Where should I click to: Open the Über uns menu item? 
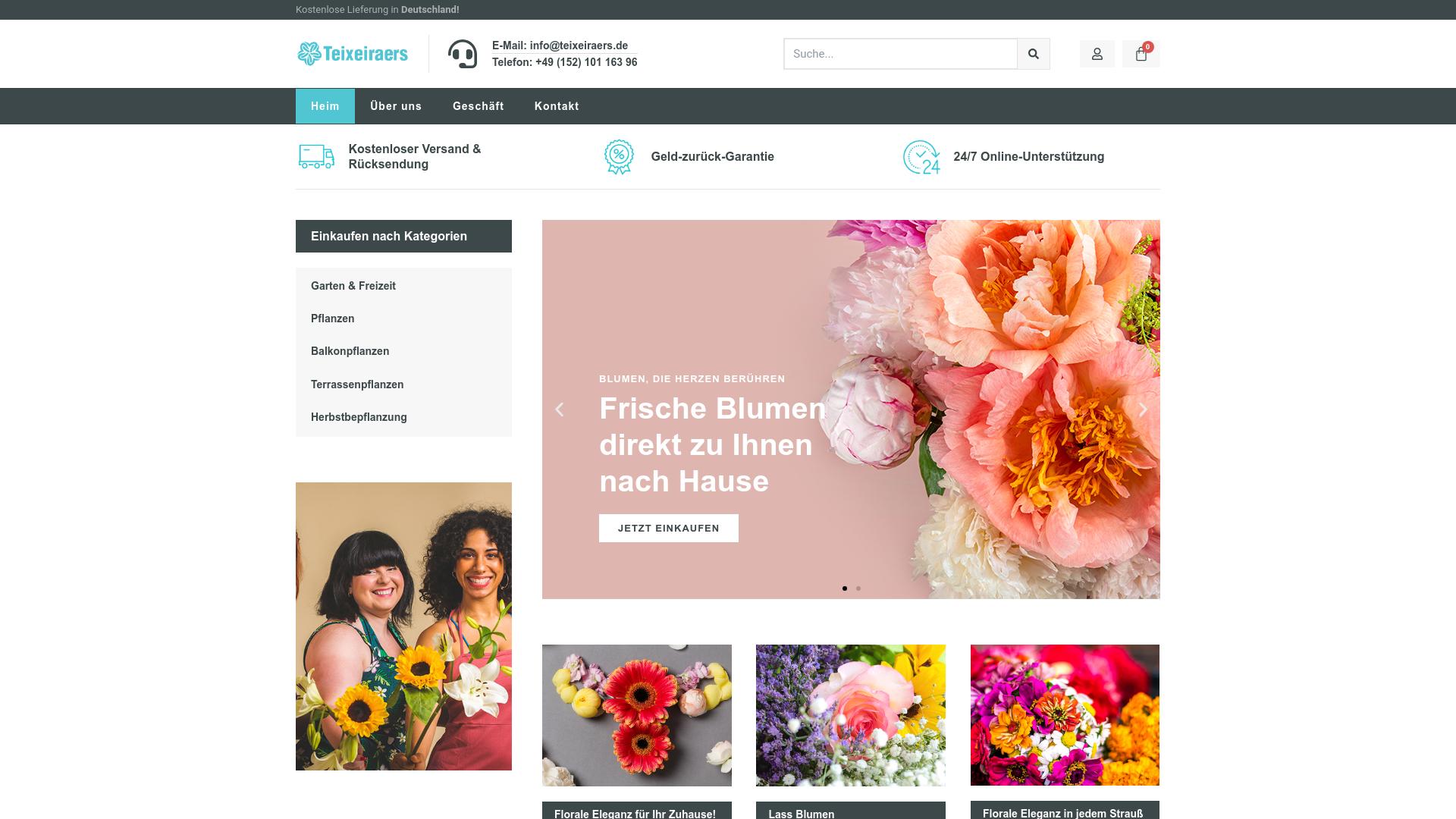click(x=396, y=106)
